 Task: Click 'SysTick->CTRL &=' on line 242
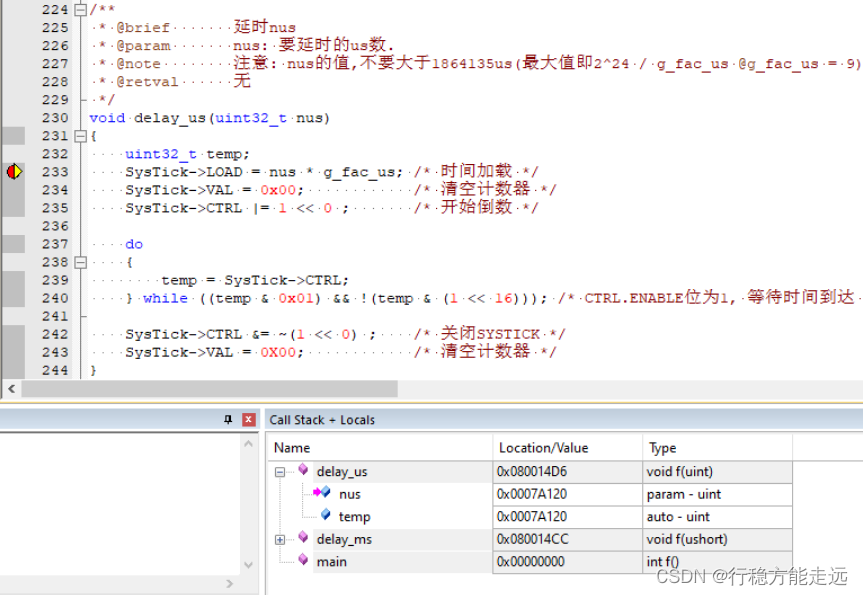click(x=198, y=334)
